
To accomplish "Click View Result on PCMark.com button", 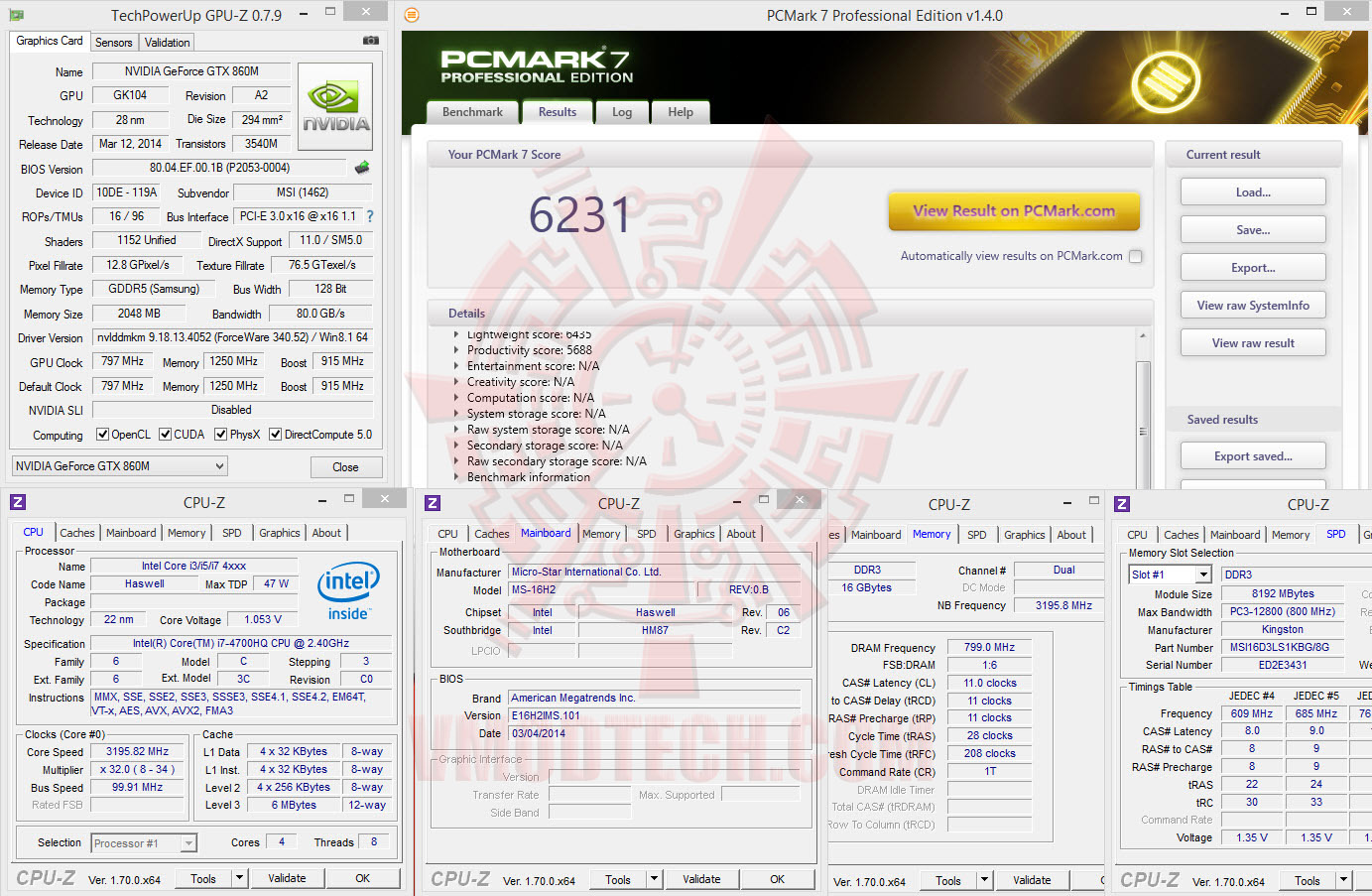I will click(x=1014, y=211).
